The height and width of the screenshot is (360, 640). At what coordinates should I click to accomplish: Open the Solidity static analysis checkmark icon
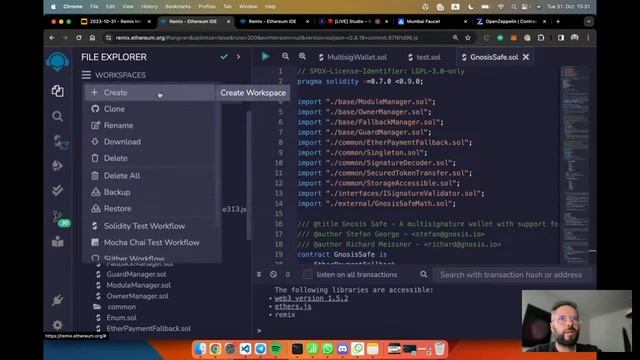pyautogui.click(x=58, y=190)
